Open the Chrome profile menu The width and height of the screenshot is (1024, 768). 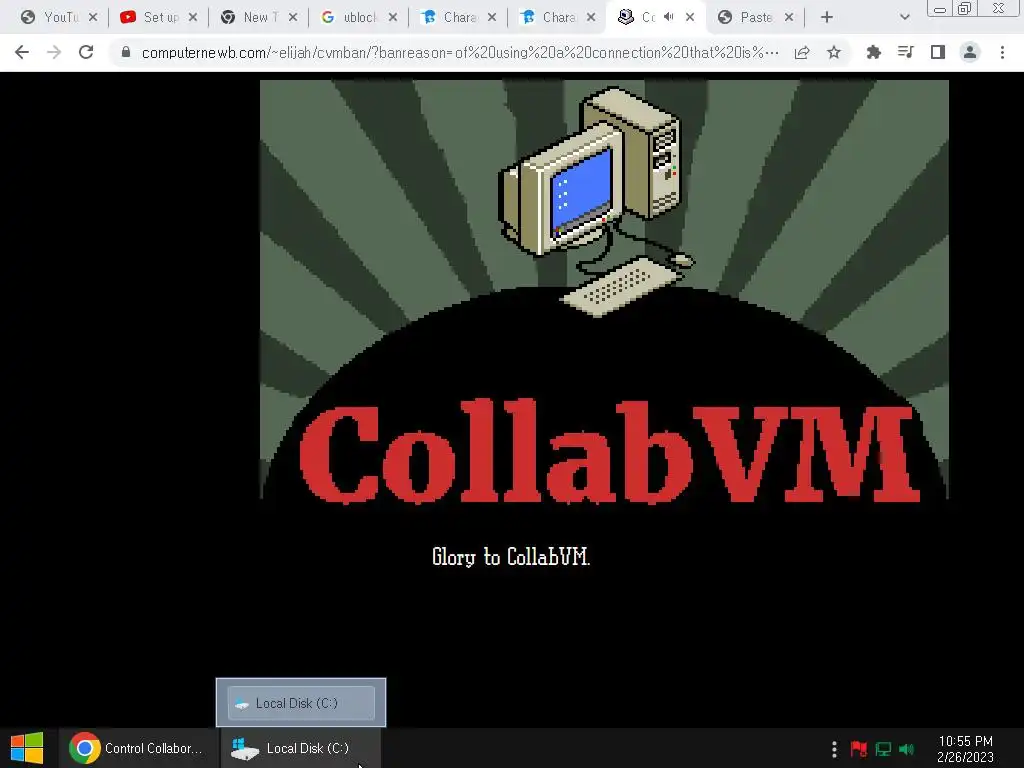click(x=970, y=52)
